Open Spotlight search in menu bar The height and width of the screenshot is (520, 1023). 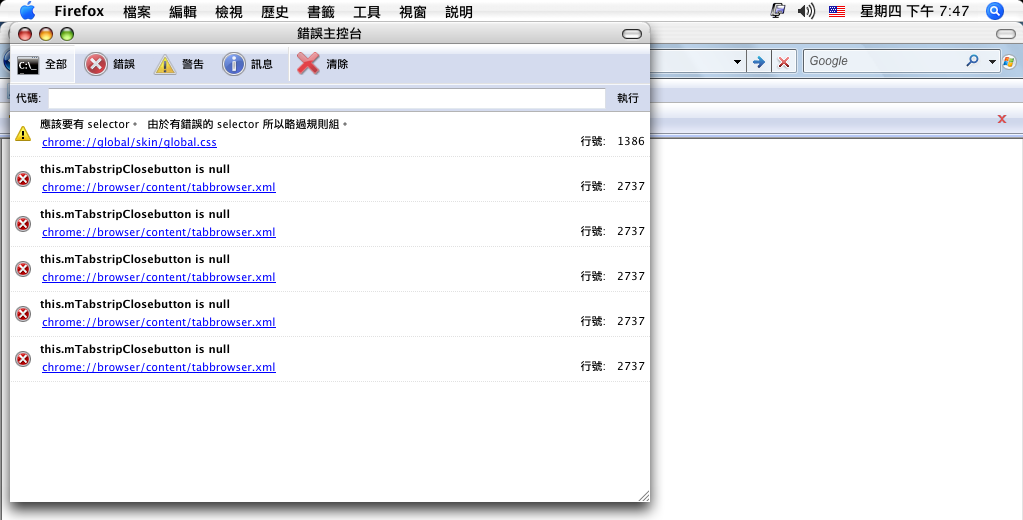(994, 11)
